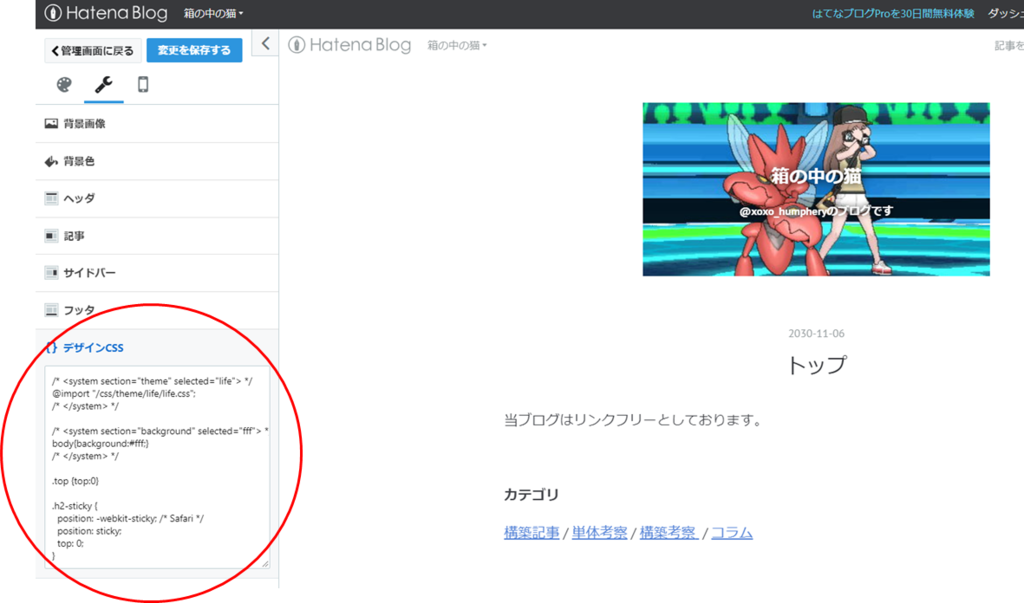Open the 箱の中の猫 blog dropdown in top bar
Viewport: 1024px width, 603px height.
[x=214, y=13]
